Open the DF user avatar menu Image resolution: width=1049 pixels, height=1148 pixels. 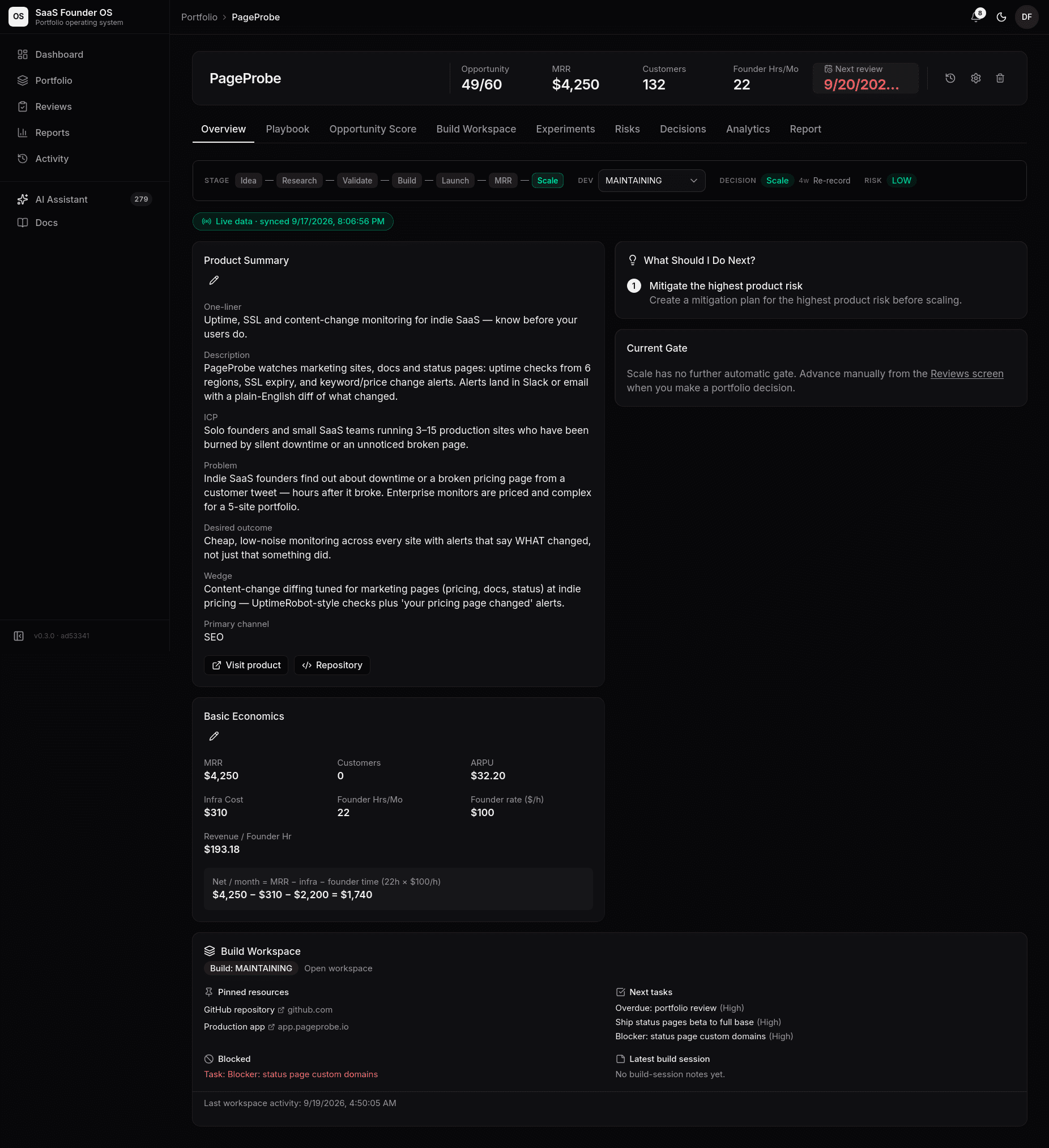1026,17
